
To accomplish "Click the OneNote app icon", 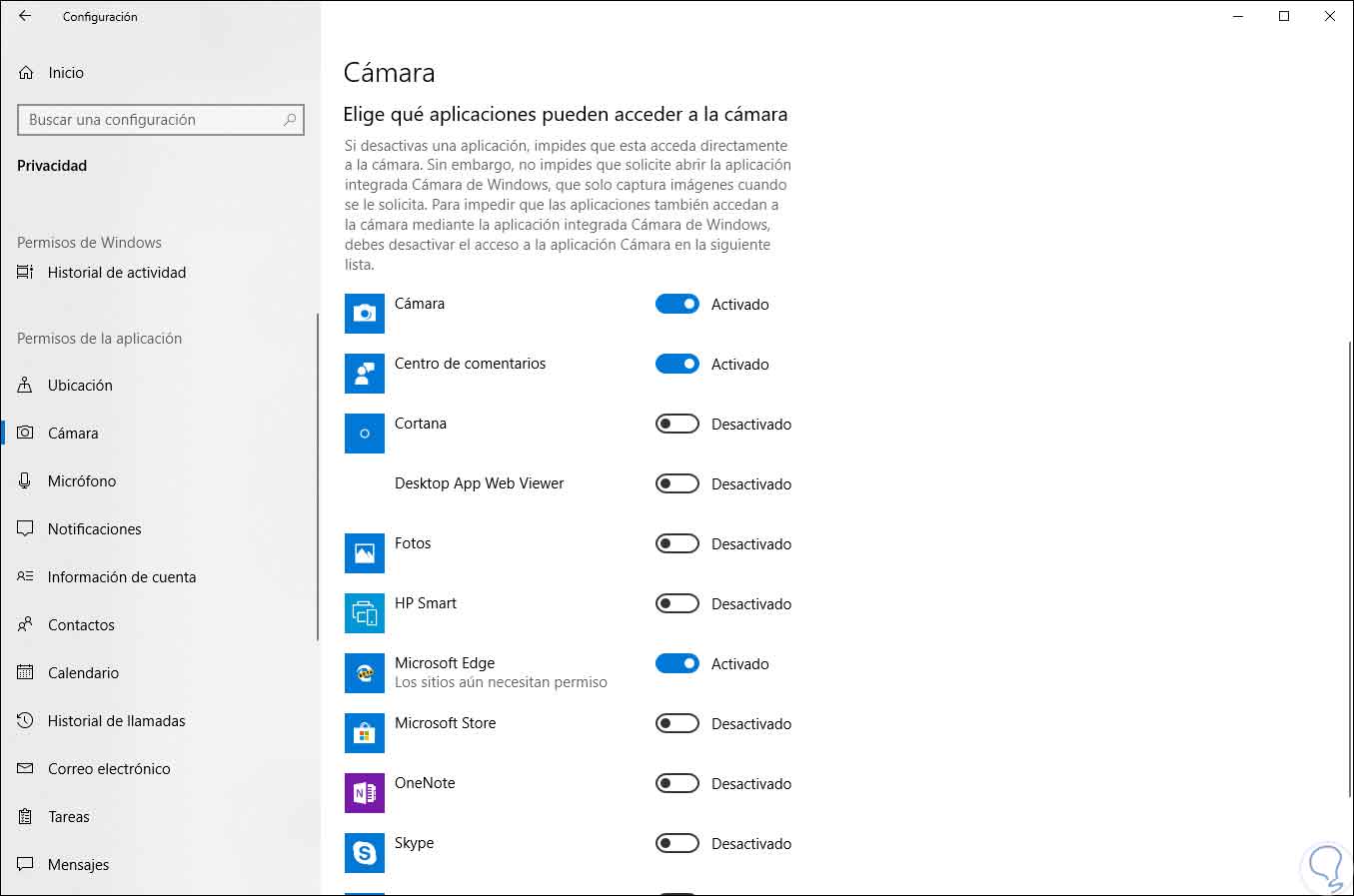I will pyautogui.click(x=364, y=793).
